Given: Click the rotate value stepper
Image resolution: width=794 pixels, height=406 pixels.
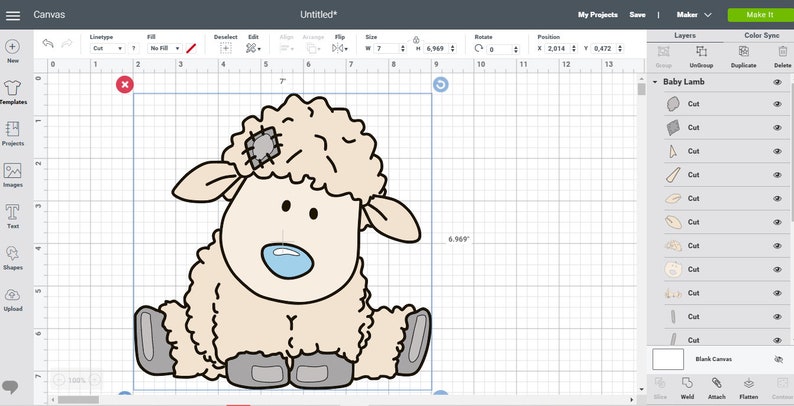Looking at the screenshot, I should [x=516, y=49].
